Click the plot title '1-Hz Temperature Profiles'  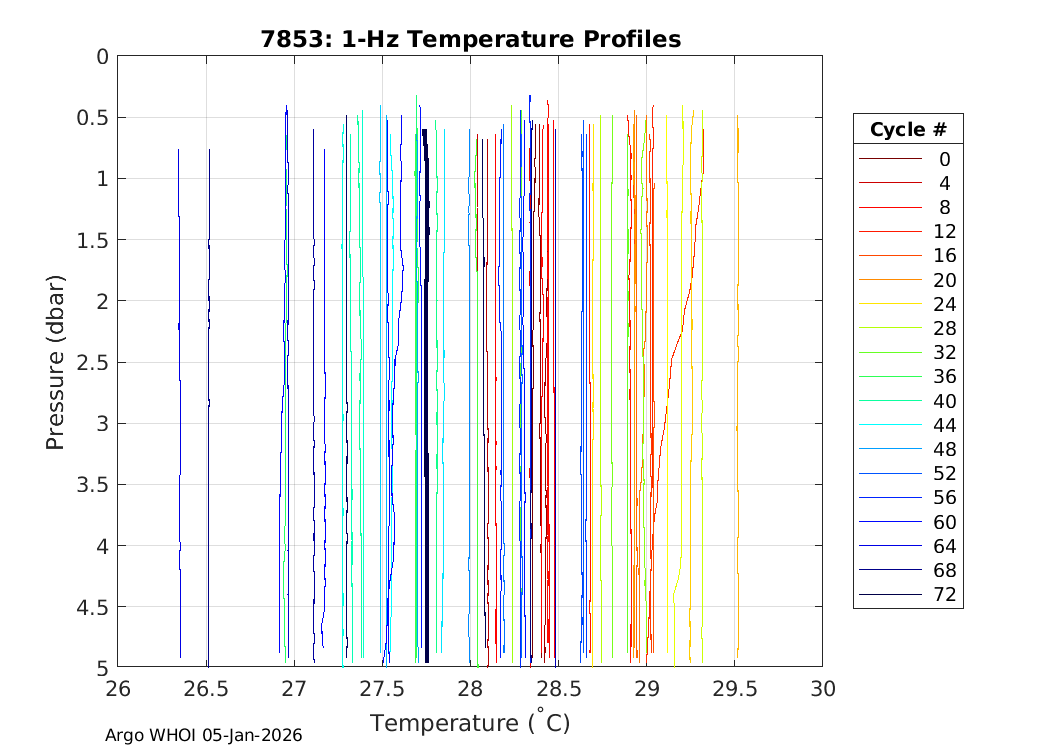coord(470,40)
